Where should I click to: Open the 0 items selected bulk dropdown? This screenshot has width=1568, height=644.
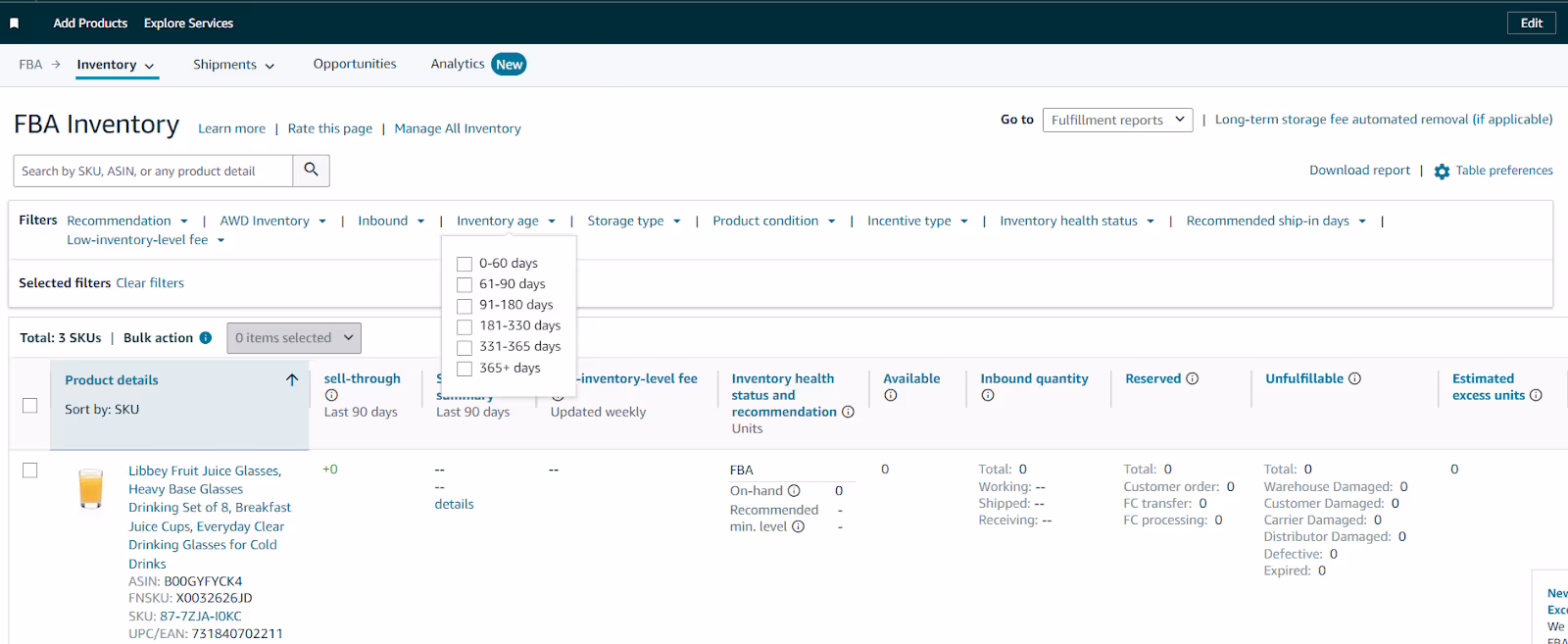tap(294, 338)
